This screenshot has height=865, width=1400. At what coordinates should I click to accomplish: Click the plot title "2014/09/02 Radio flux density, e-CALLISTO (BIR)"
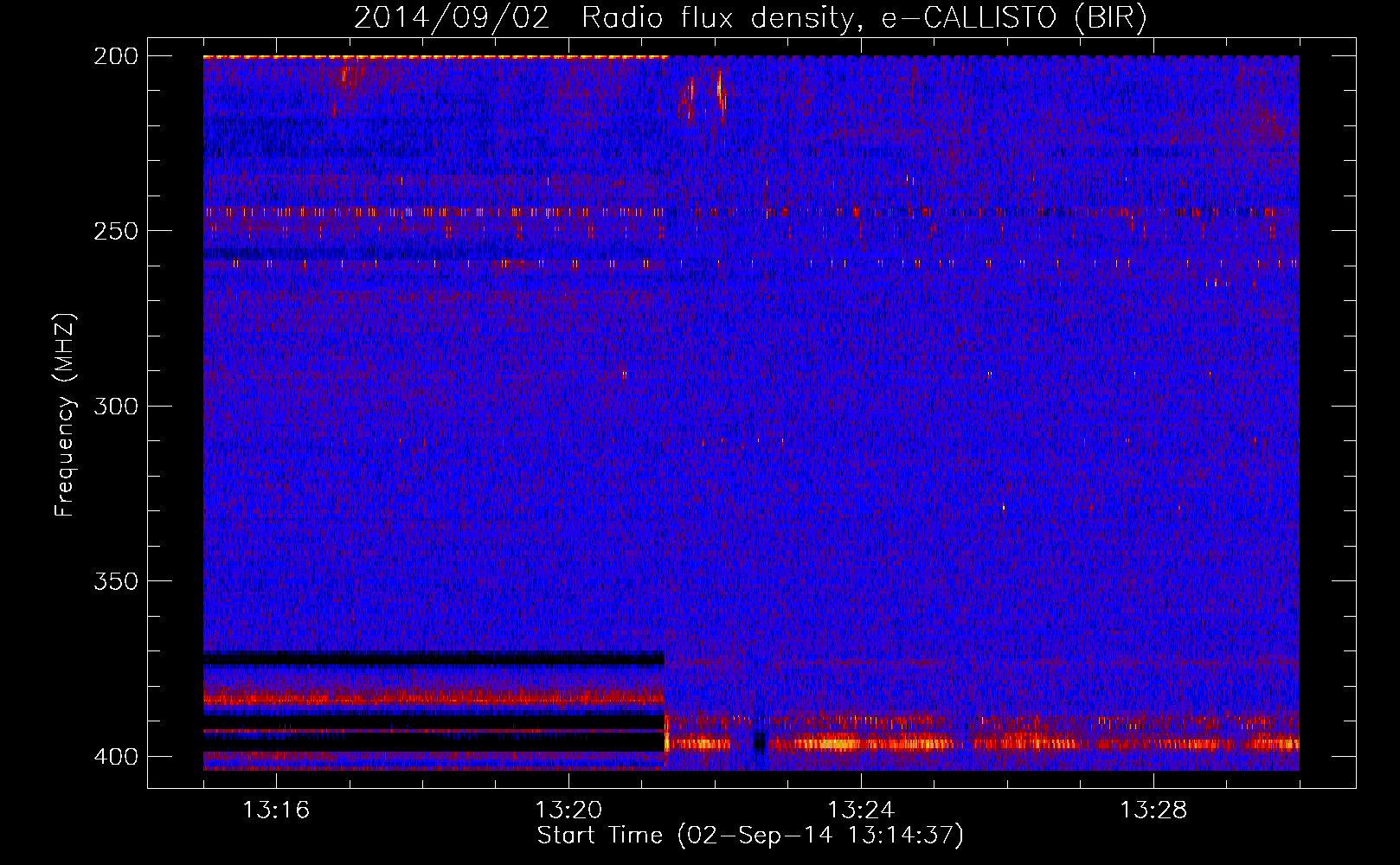click(x=750, y=18)
